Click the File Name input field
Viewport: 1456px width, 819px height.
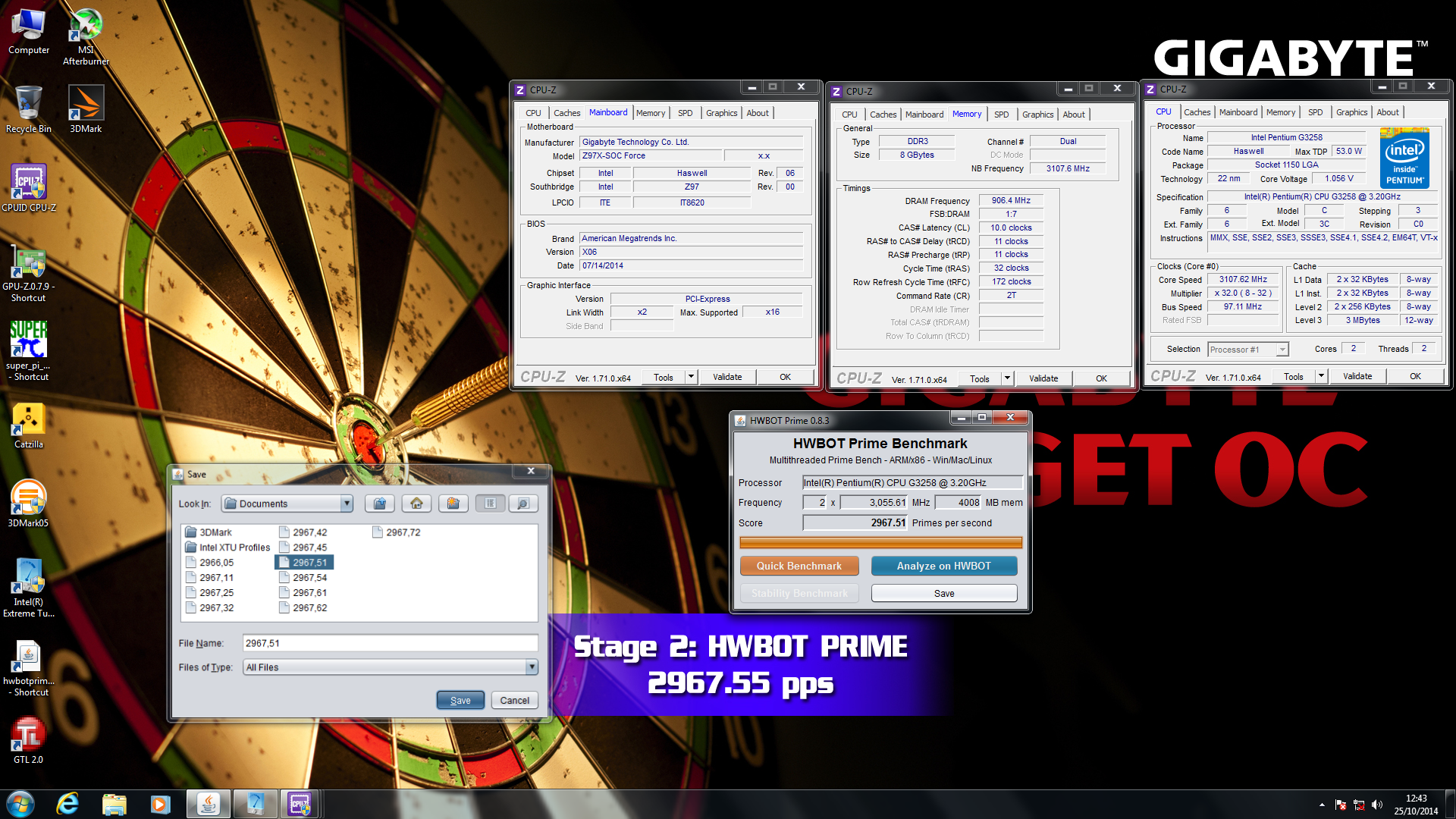pyautogui.click(x=391, y=643)
